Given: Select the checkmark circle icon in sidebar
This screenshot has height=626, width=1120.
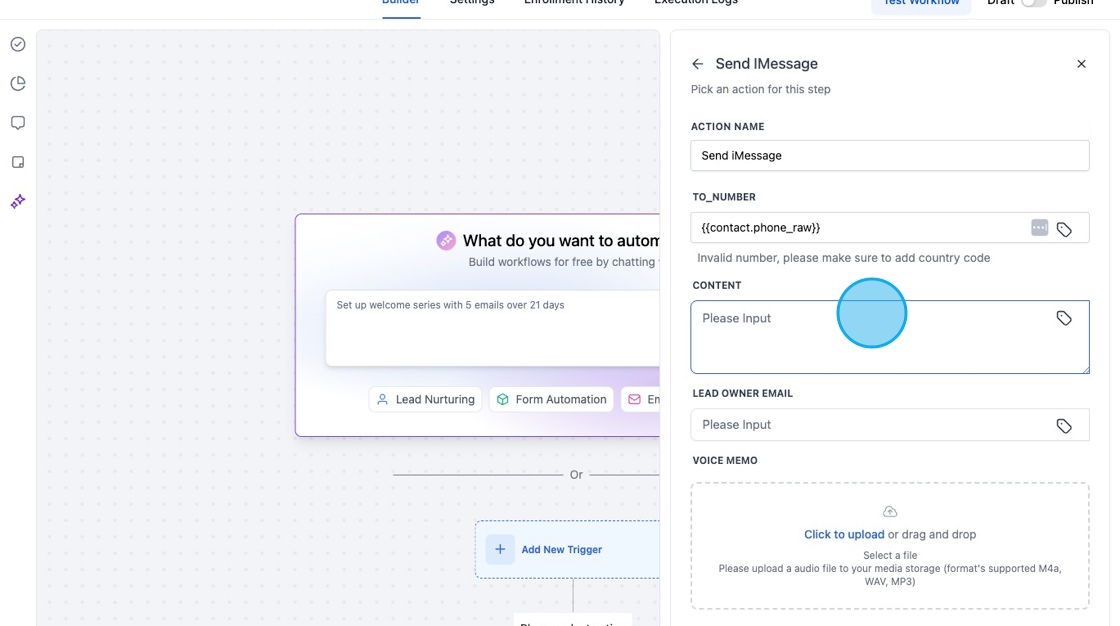Looking at the screenshot, I should pos(17,44).
